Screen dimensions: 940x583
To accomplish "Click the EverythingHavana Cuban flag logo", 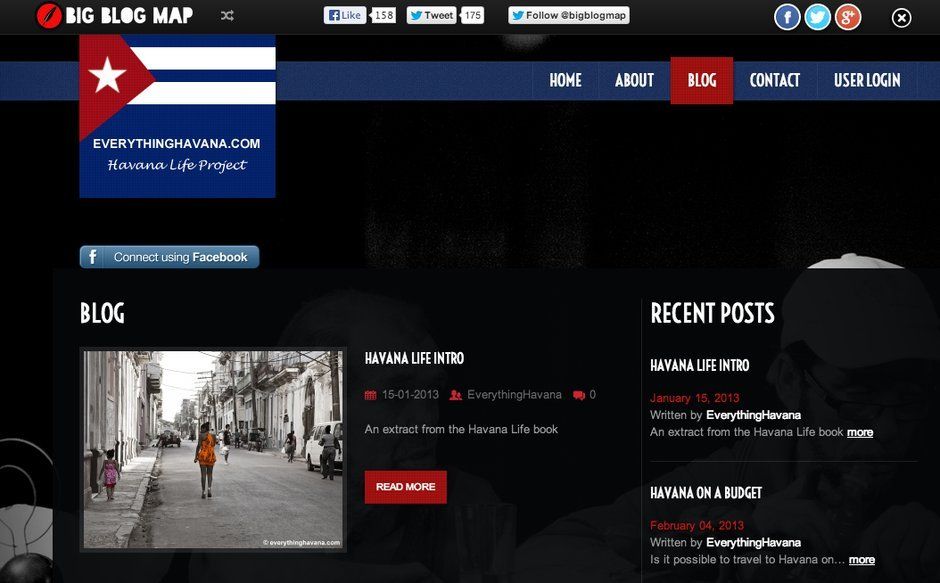I will tap(177, 116).
